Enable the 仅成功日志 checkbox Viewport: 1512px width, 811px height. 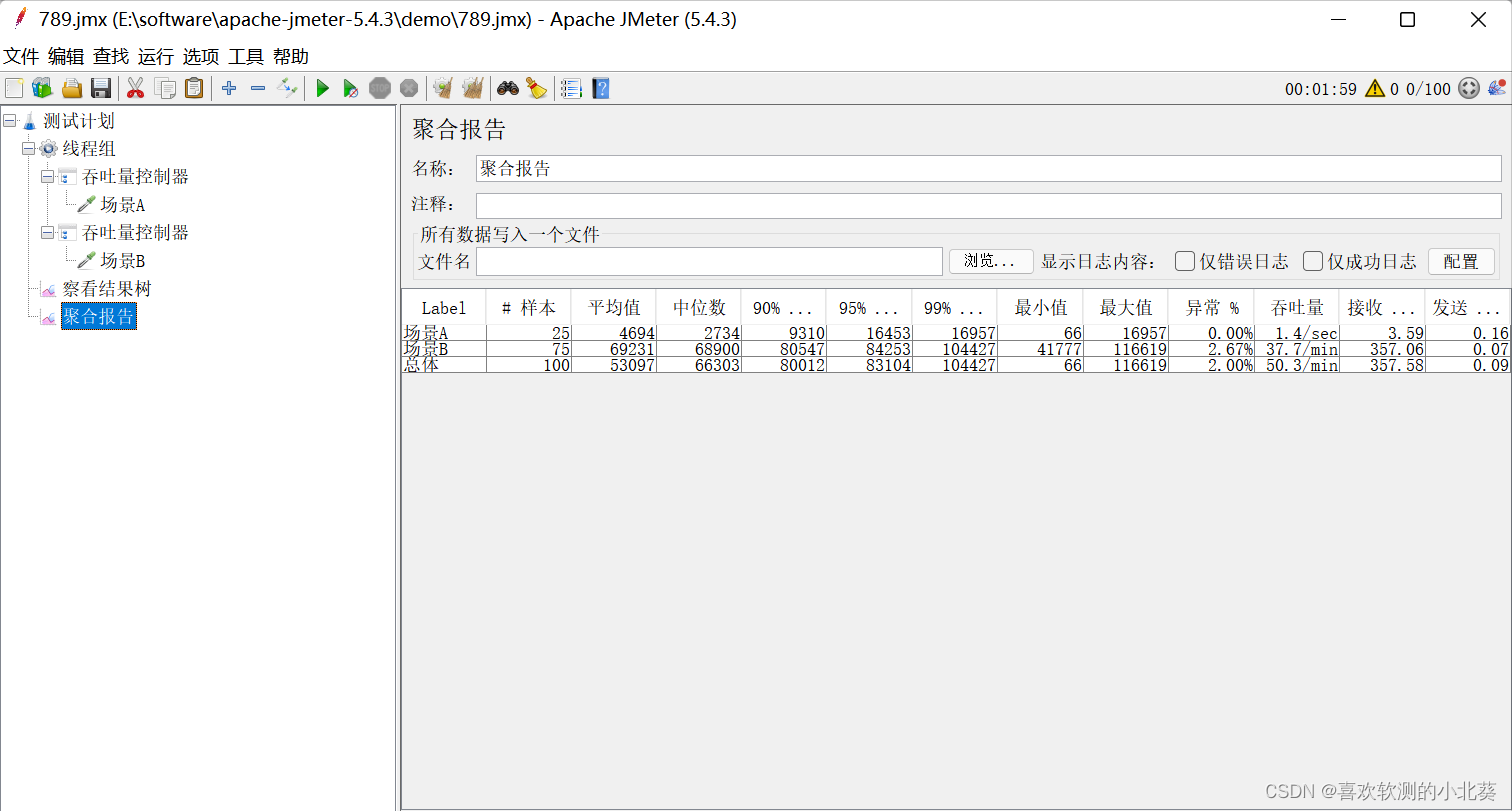click(1313, 261)
